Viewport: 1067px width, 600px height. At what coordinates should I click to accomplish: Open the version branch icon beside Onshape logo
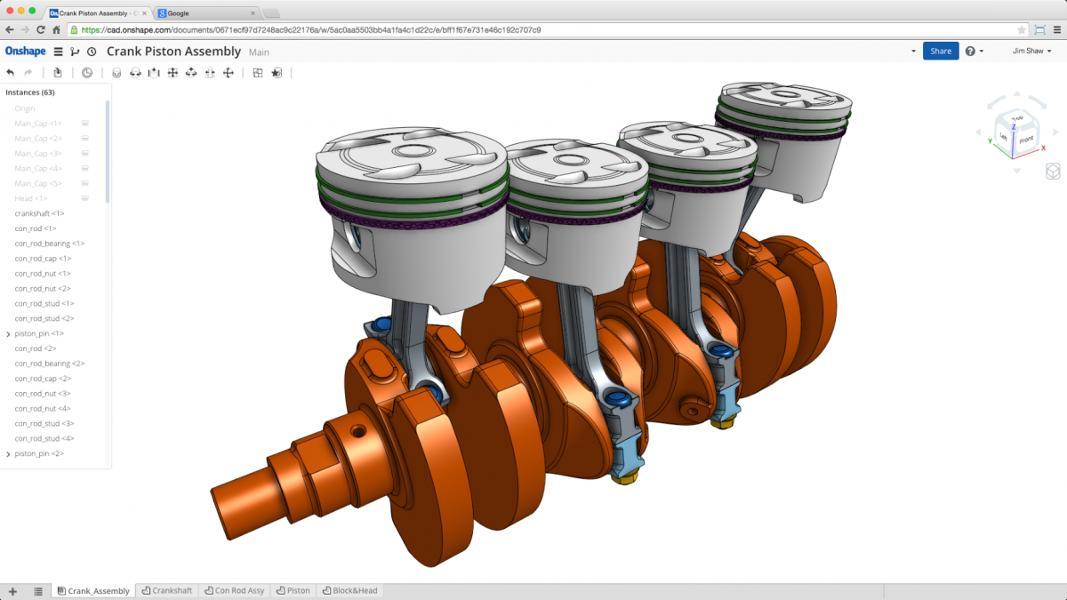pos(75,51)
